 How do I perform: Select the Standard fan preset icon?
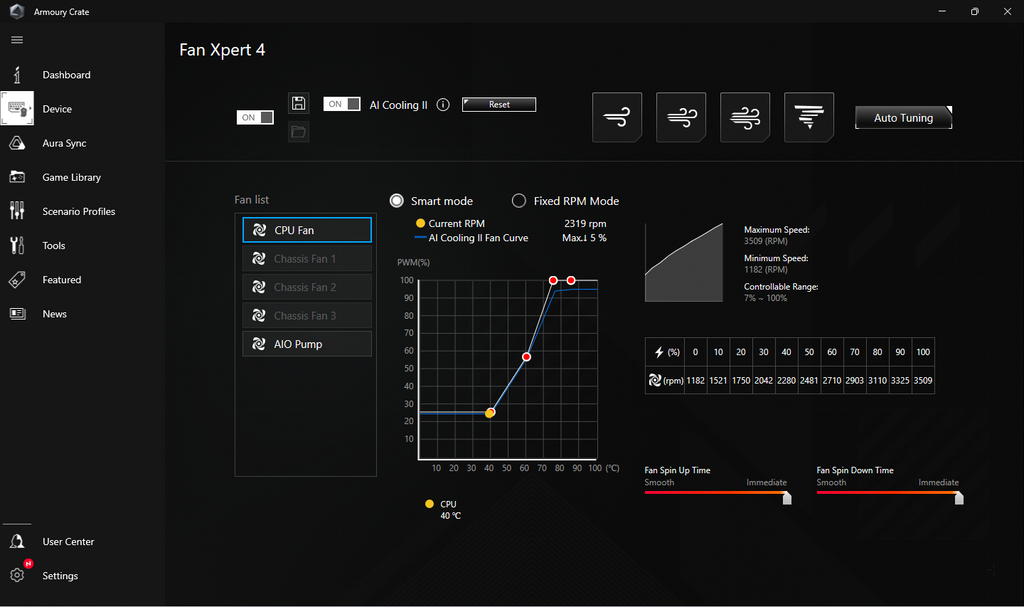point(680,118)
